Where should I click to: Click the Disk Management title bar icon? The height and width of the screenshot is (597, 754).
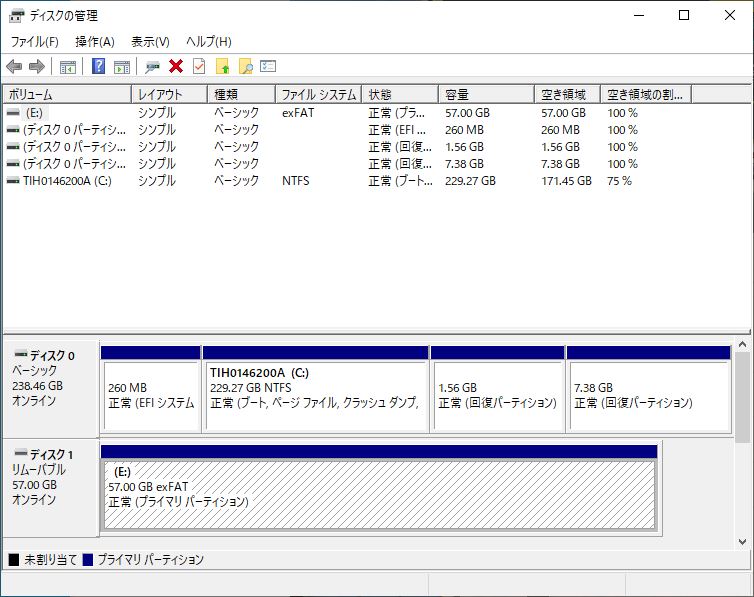click(17, 16)
